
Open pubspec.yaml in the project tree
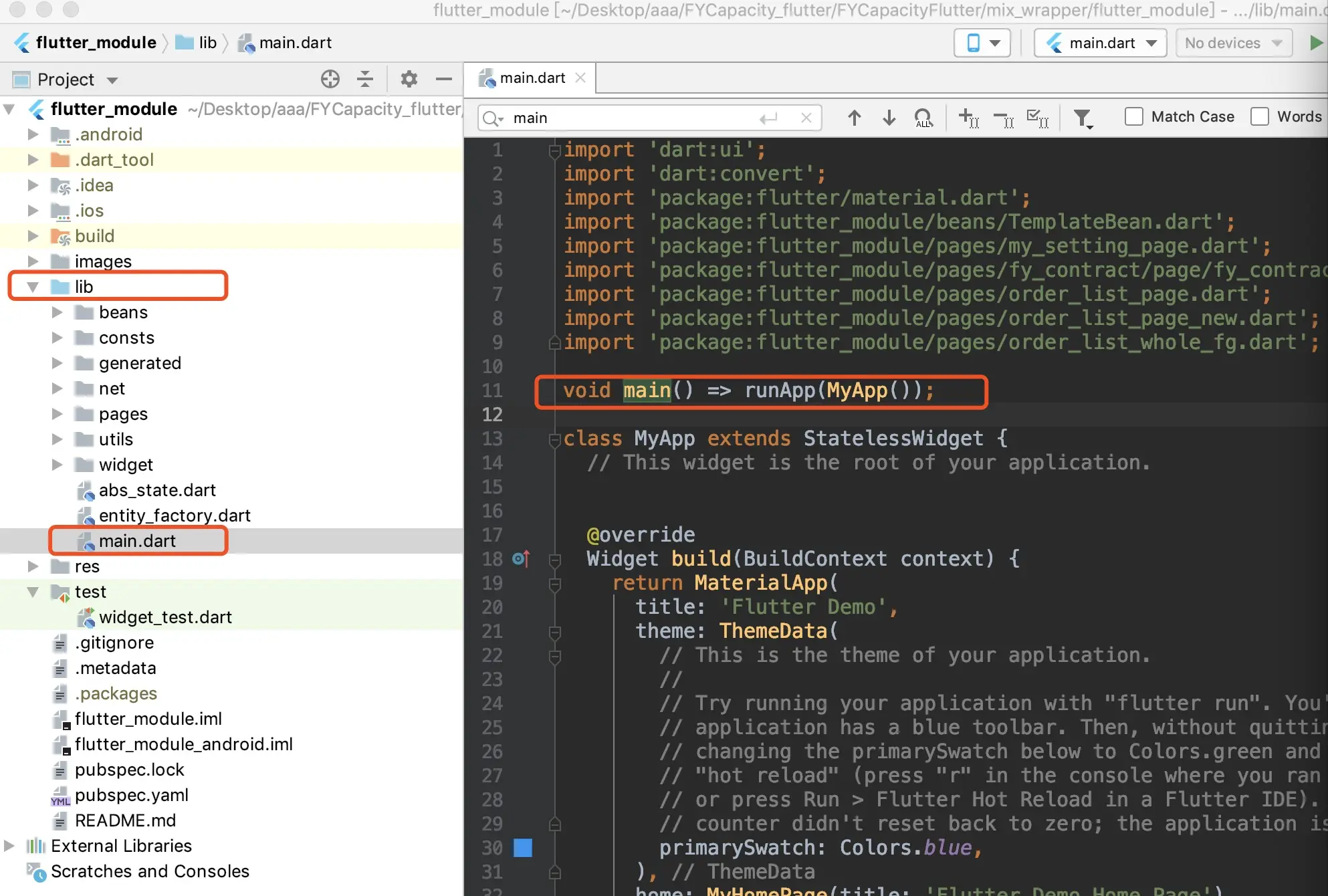point(131,795)
